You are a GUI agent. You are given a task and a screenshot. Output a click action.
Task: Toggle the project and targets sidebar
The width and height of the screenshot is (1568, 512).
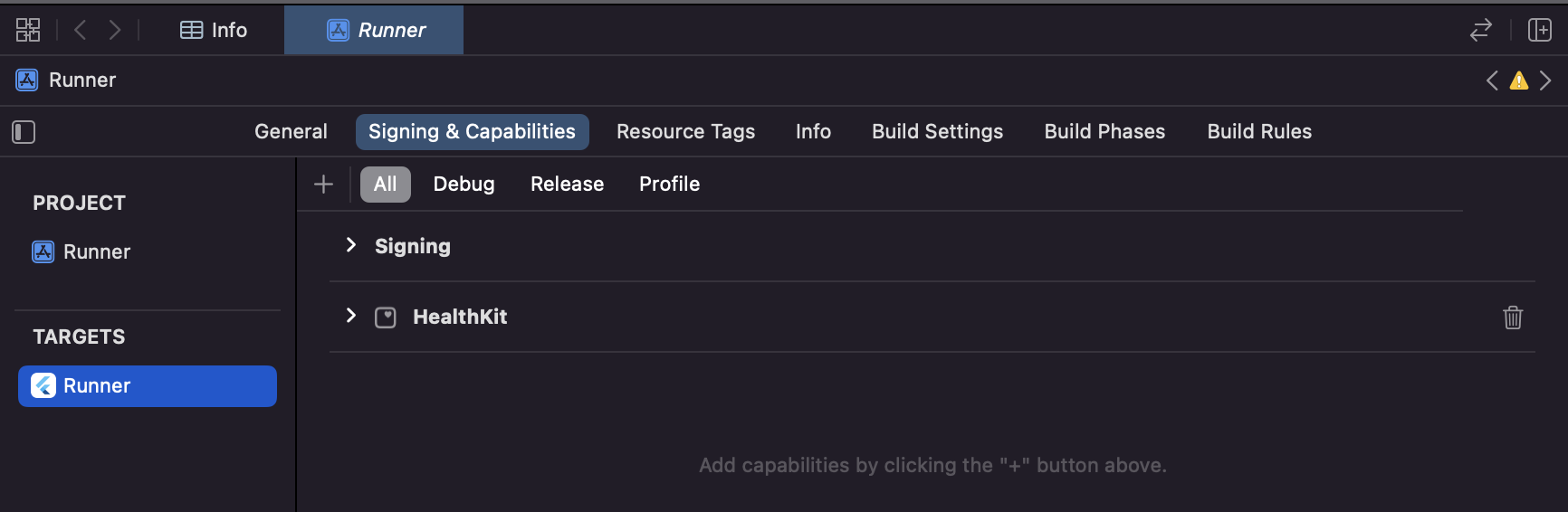tap(24, 132)
